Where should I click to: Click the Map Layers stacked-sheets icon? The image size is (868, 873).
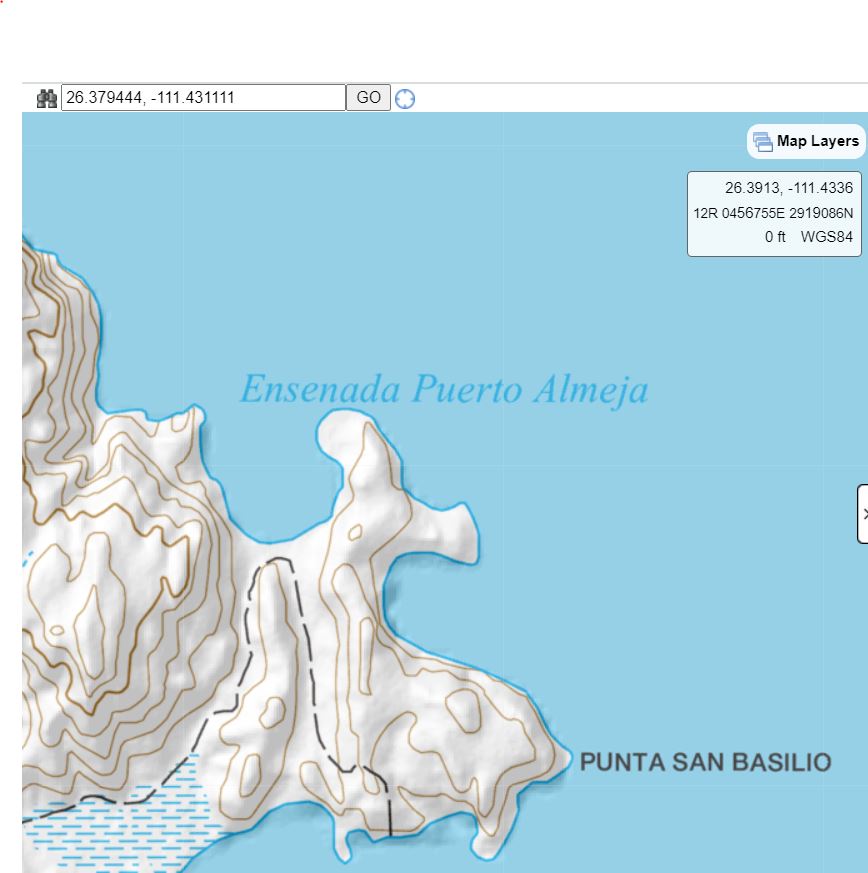pyautogui.click(x=763, y=141)
